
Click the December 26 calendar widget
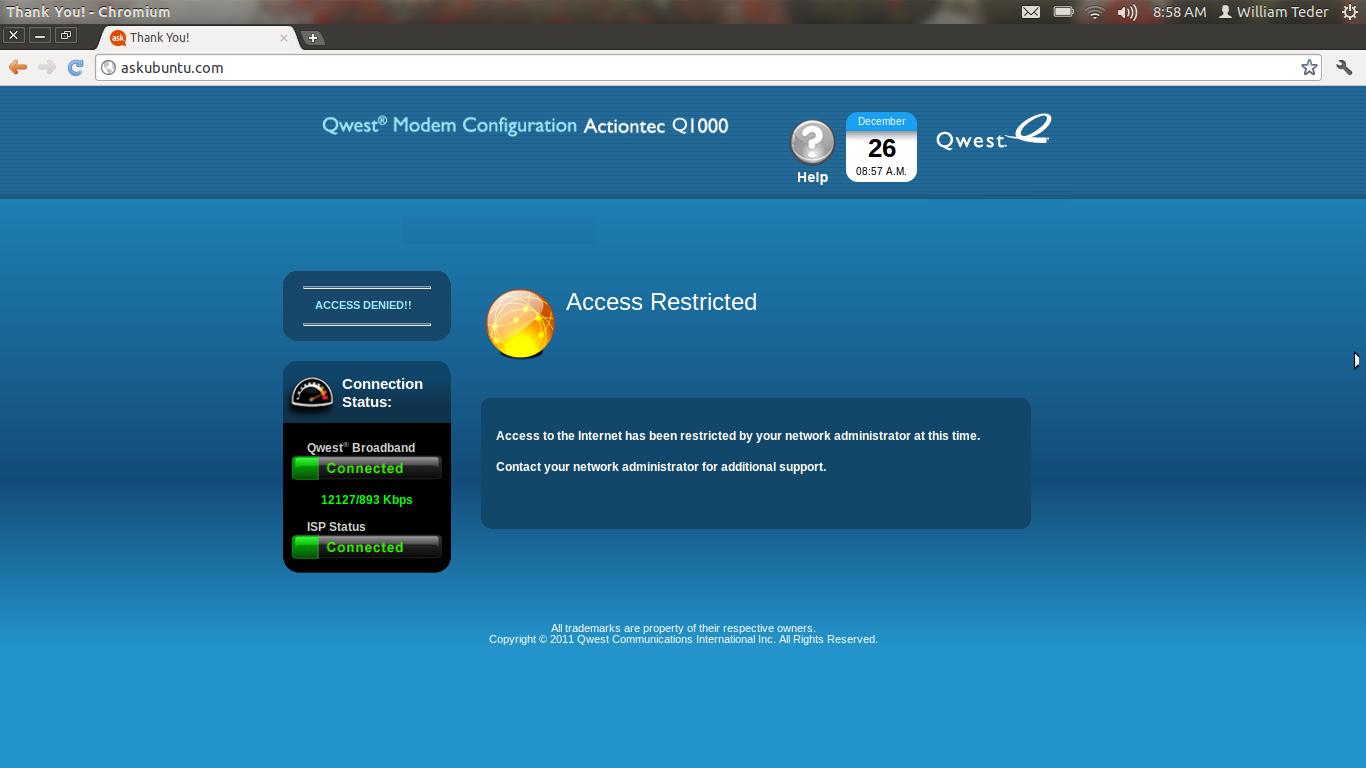point(881,147)
